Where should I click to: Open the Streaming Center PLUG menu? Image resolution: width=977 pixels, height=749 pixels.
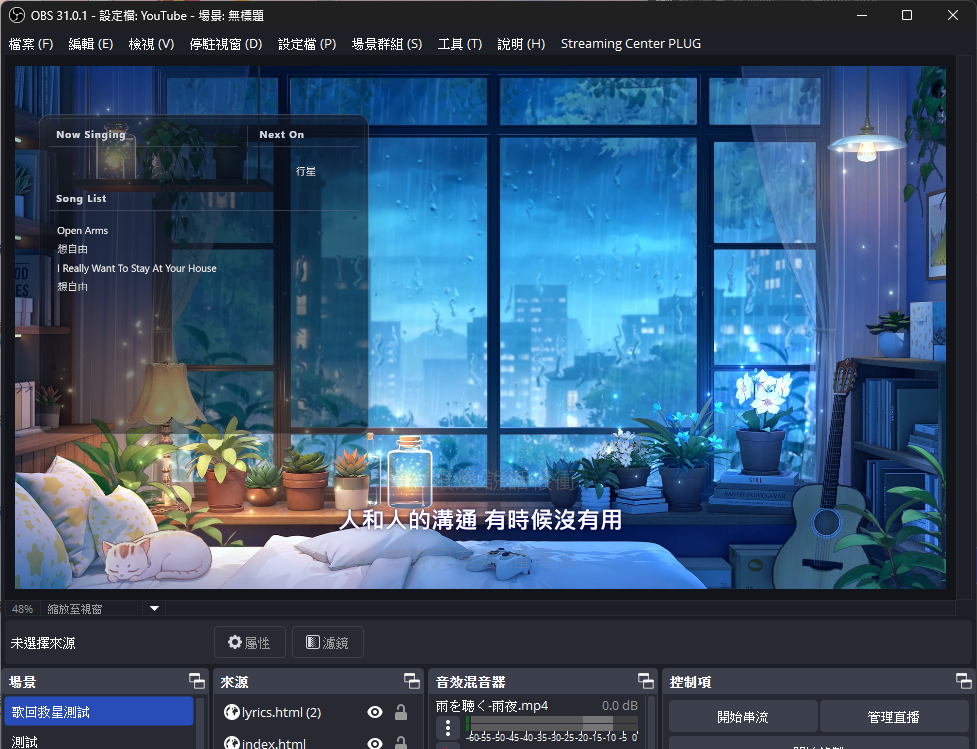631,44
